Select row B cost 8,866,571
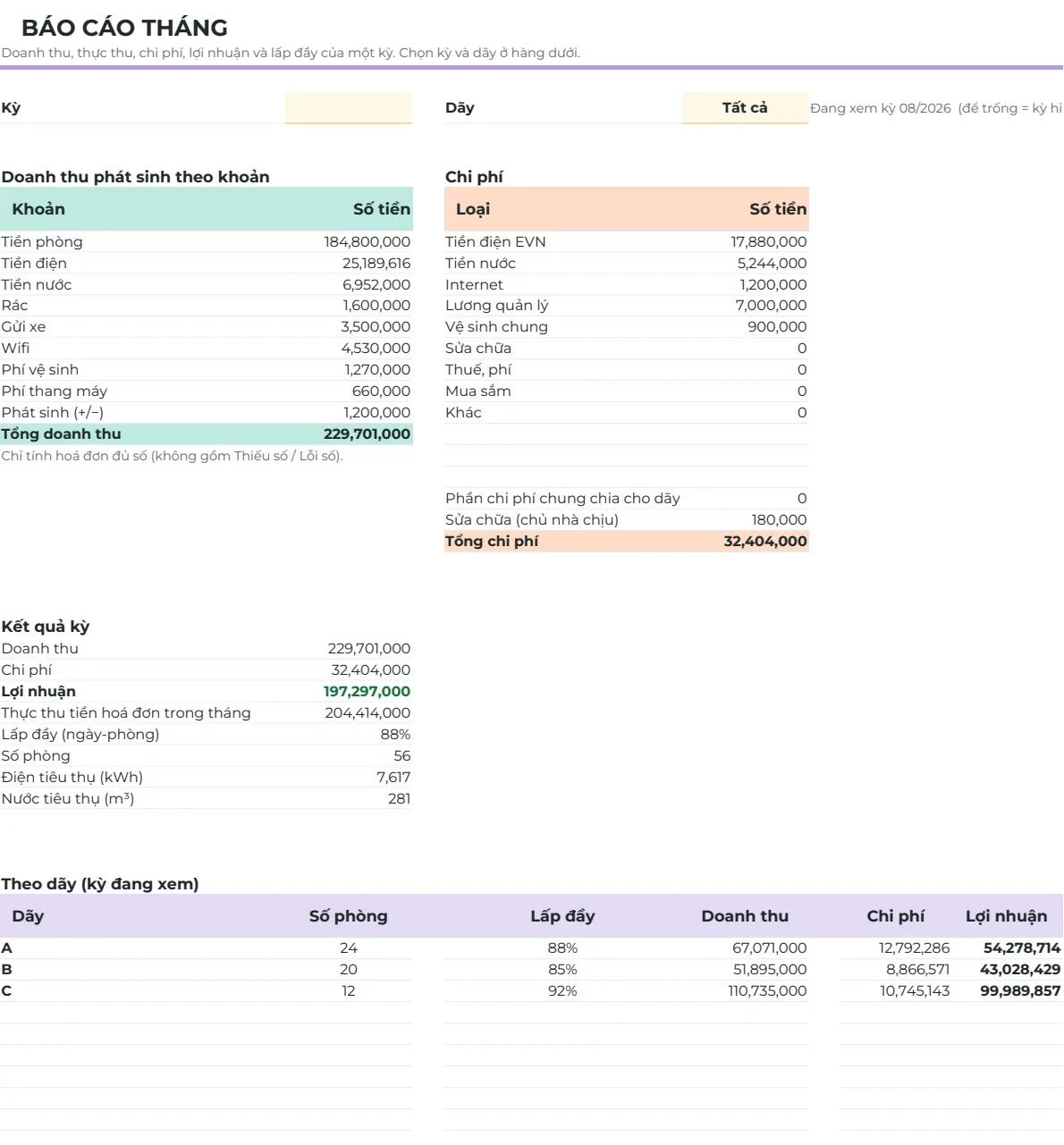 pyautogui.click(x=918, y=970)
